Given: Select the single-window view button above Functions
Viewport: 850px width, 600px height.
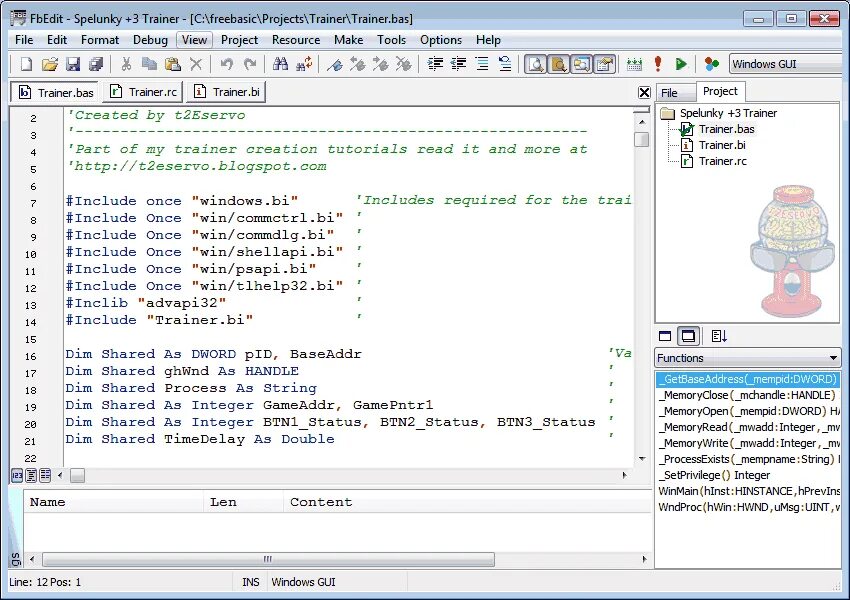Looking at the screenshot, I should coord(665,336).
